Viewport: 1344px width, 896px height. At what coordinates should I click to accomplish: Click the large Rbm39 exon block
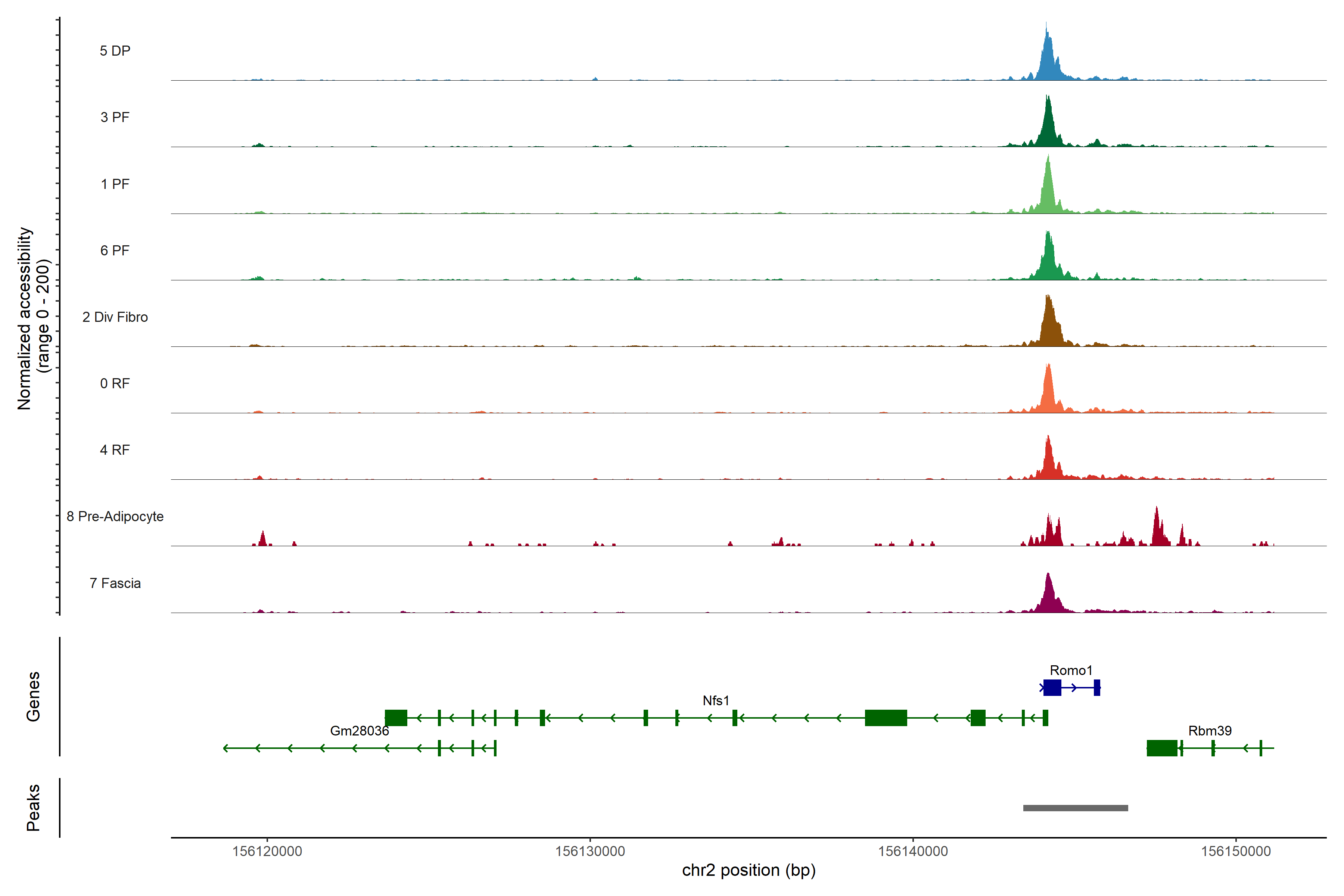(1162, 748)
